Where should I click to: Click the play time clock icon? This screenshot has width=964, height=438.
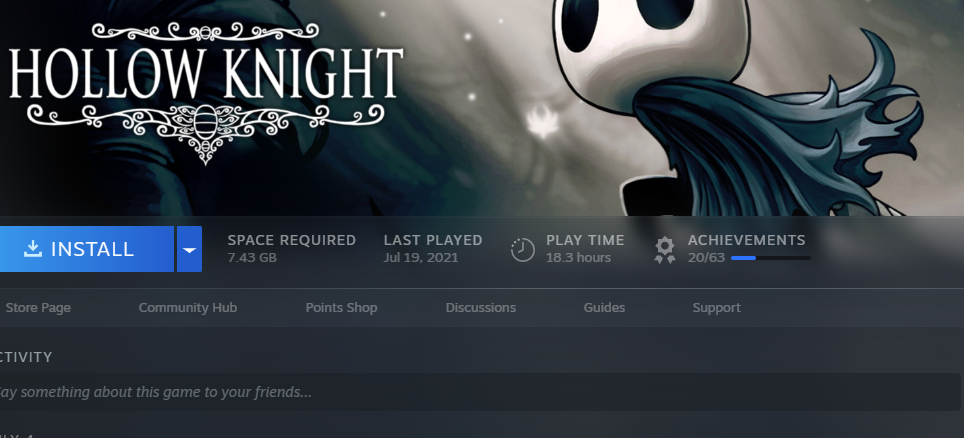click(523, 249)
